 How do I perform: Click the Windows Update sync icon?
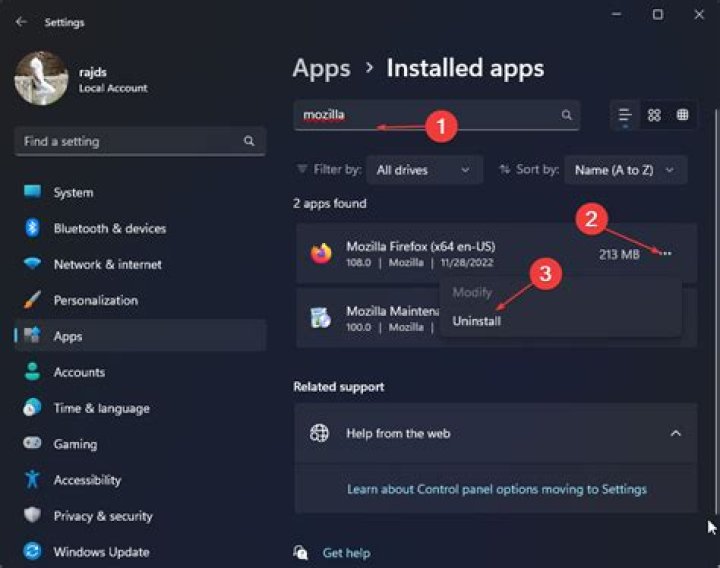coord(32,551)
